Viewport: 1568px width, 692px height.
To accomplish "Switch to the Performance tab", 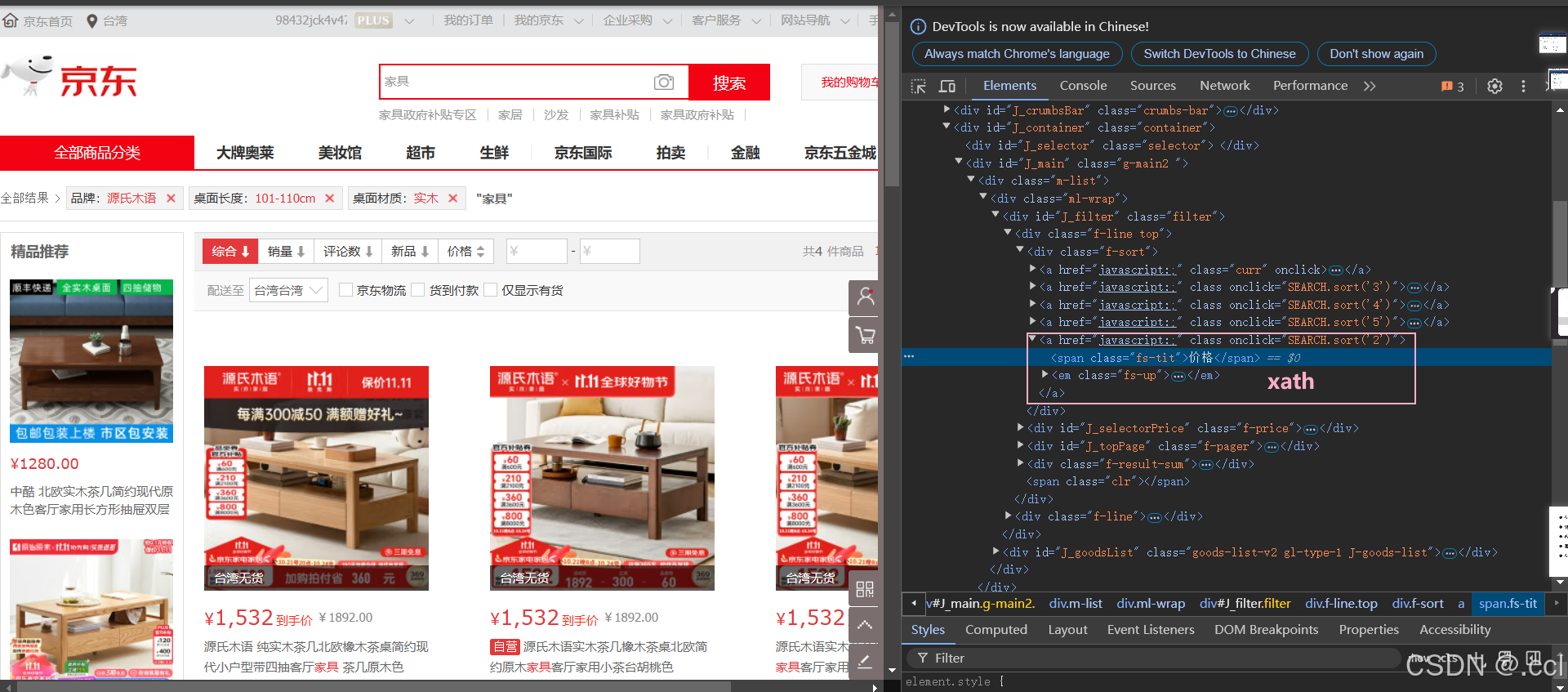I will (x=1310, y=86).
